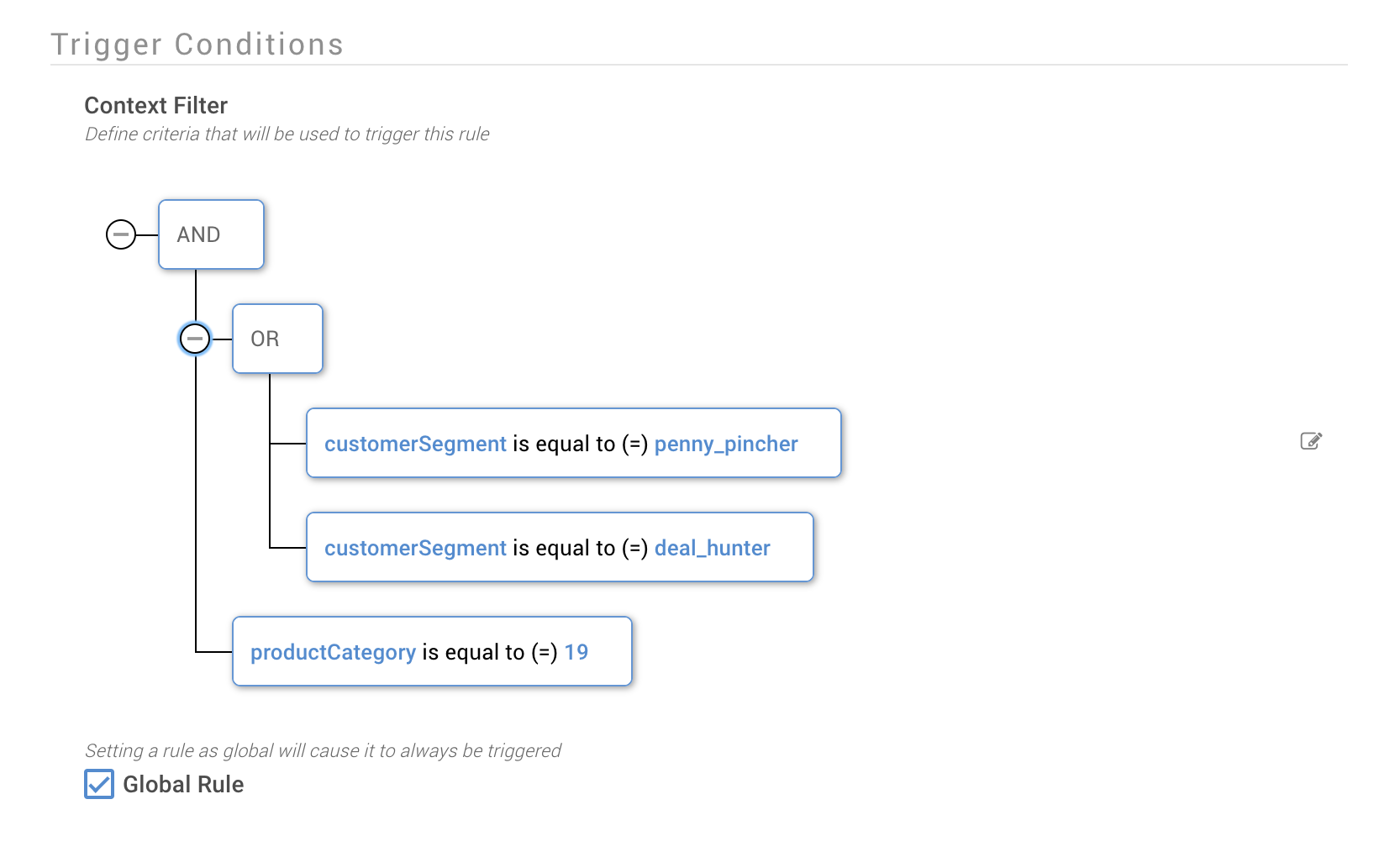The image size is (1400, 852).
Task: Open the penny_pincher customerSegment condition
Action: coord(574,443)
